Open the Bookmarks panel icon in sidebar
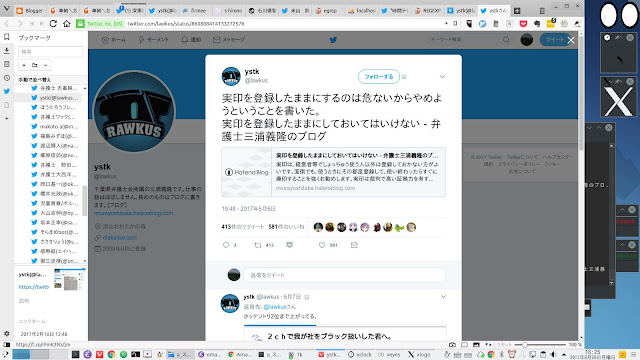The height and width of the screenshot is (360, 640). point(7,37)
